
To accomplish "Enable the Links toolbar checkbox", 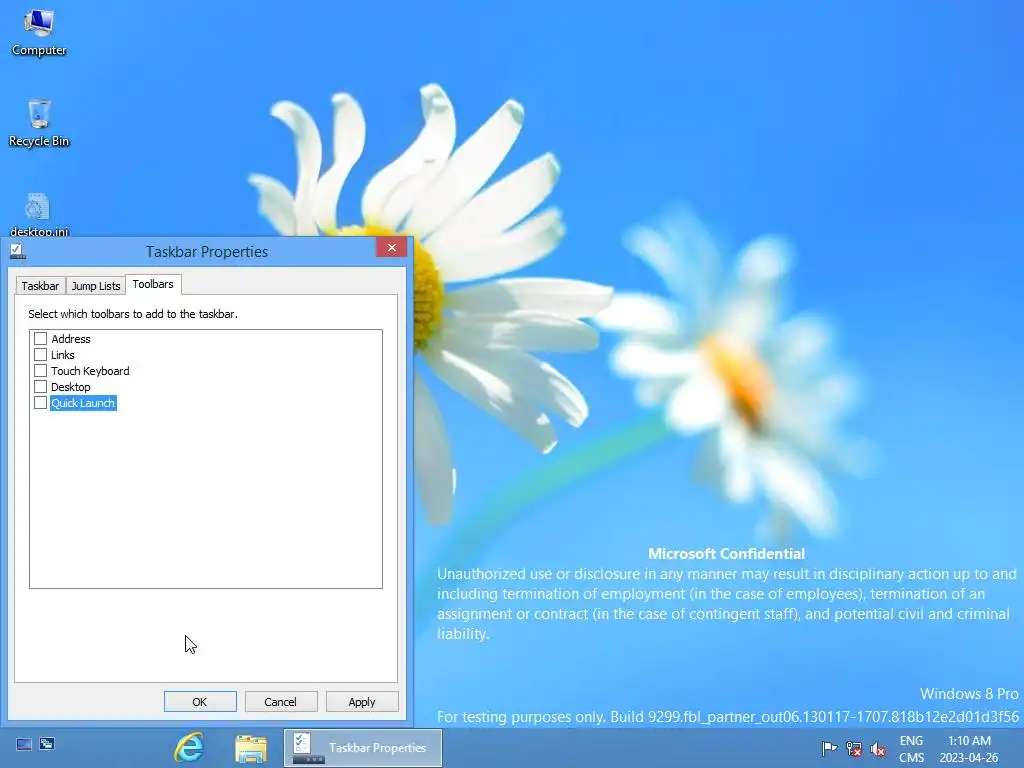I will coord(40,355).
